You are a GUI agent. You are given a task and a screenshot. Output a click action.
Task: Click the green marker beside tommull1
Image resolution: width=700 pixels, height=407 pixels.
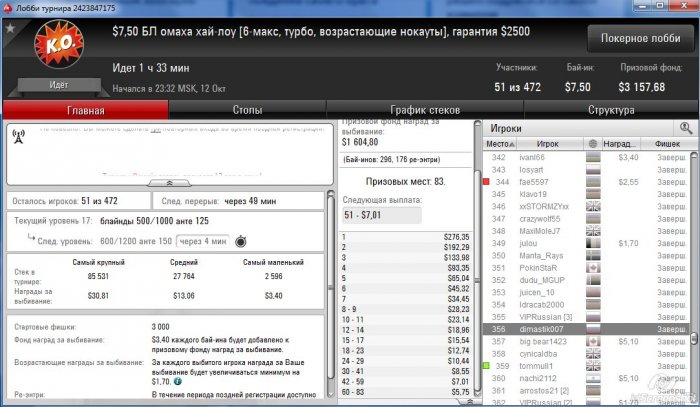[x=486, y=366]
